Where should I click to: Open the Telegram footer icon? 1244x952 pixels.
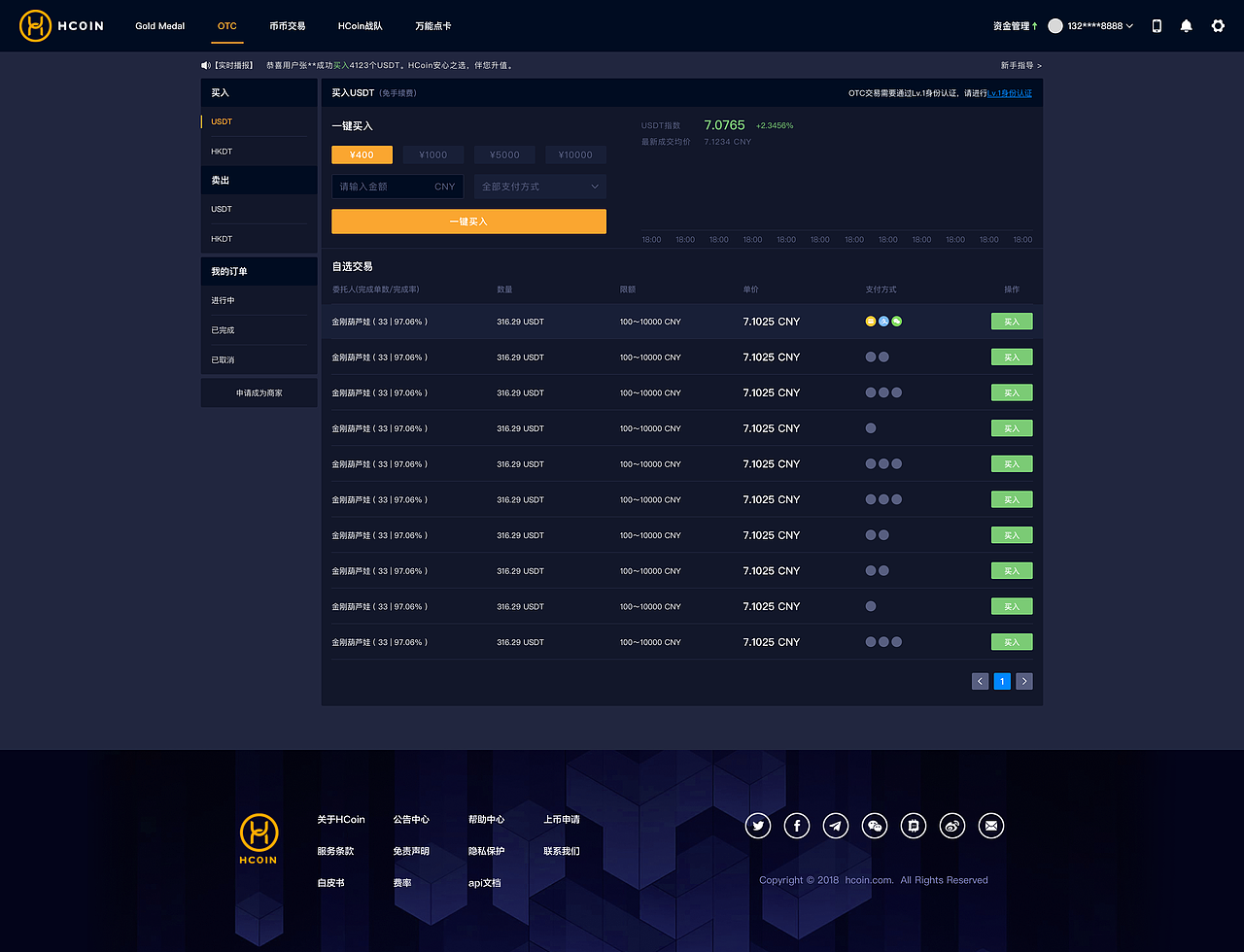[x=836, y=826]
